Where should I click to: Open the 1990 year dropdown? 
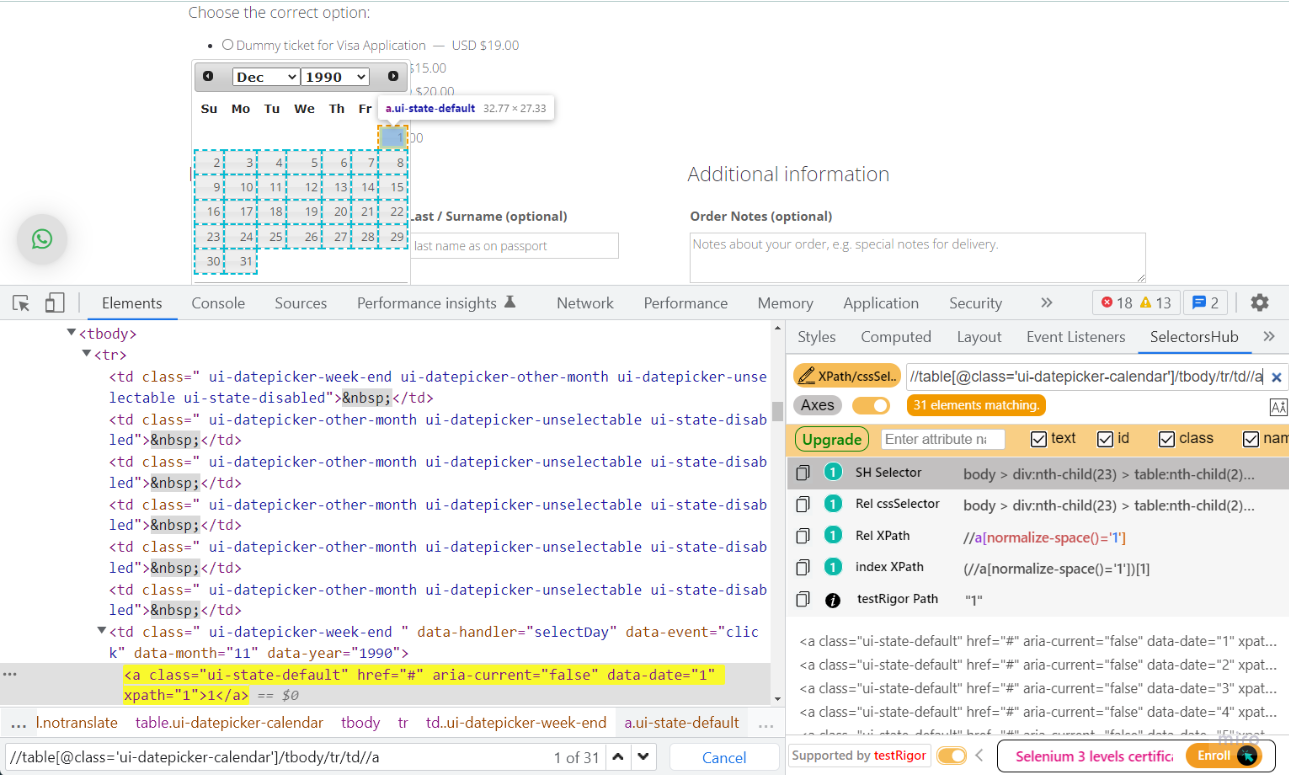(334, 76)
